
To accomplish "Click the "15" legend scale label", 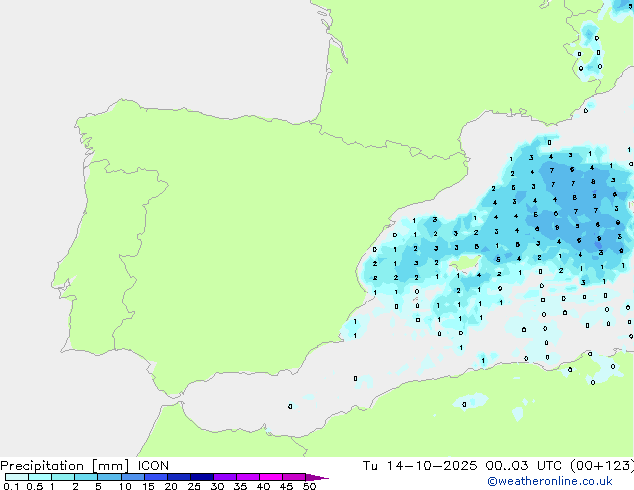I will [148, 486].
